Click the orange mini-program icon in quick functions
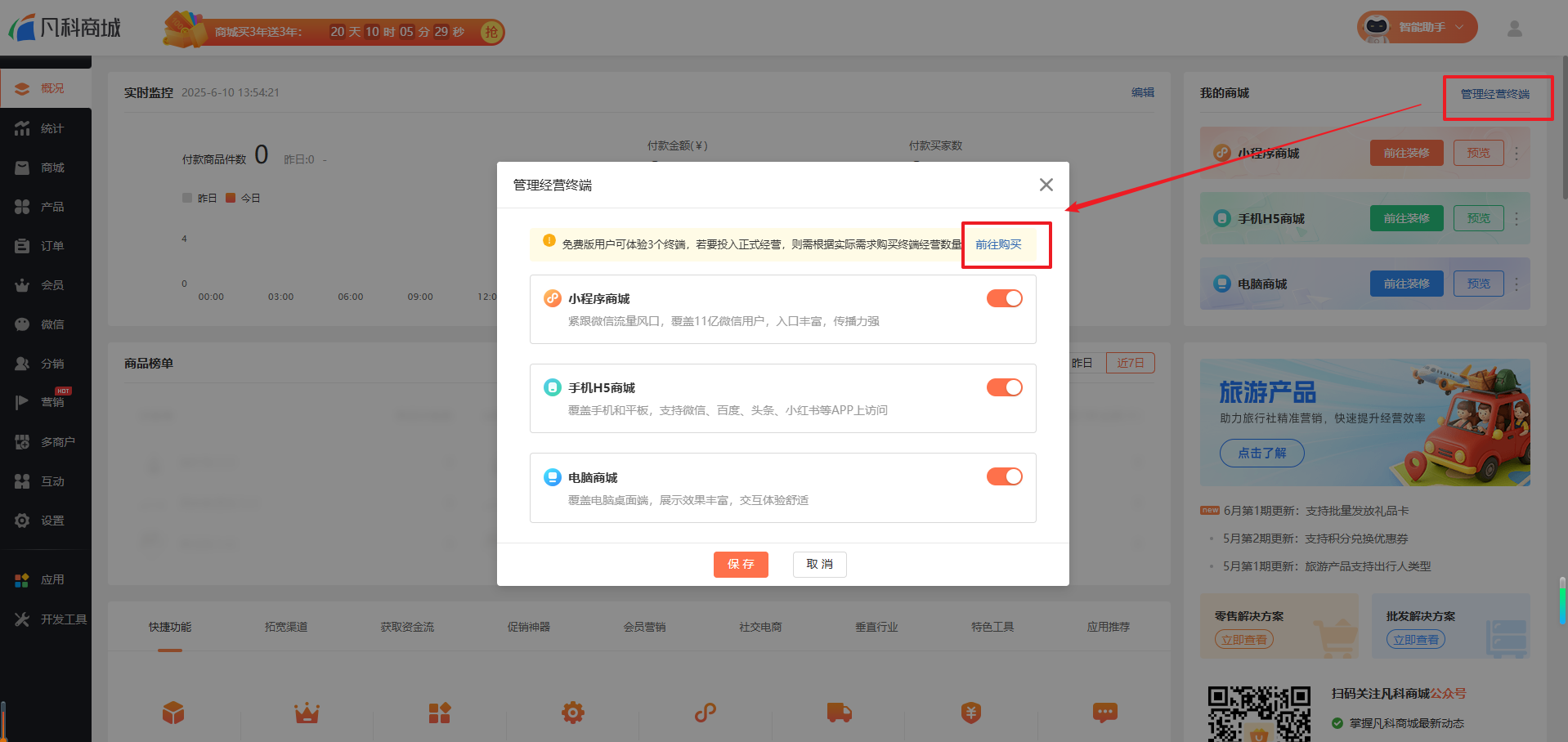1568x742 pixels. point(706,713)
